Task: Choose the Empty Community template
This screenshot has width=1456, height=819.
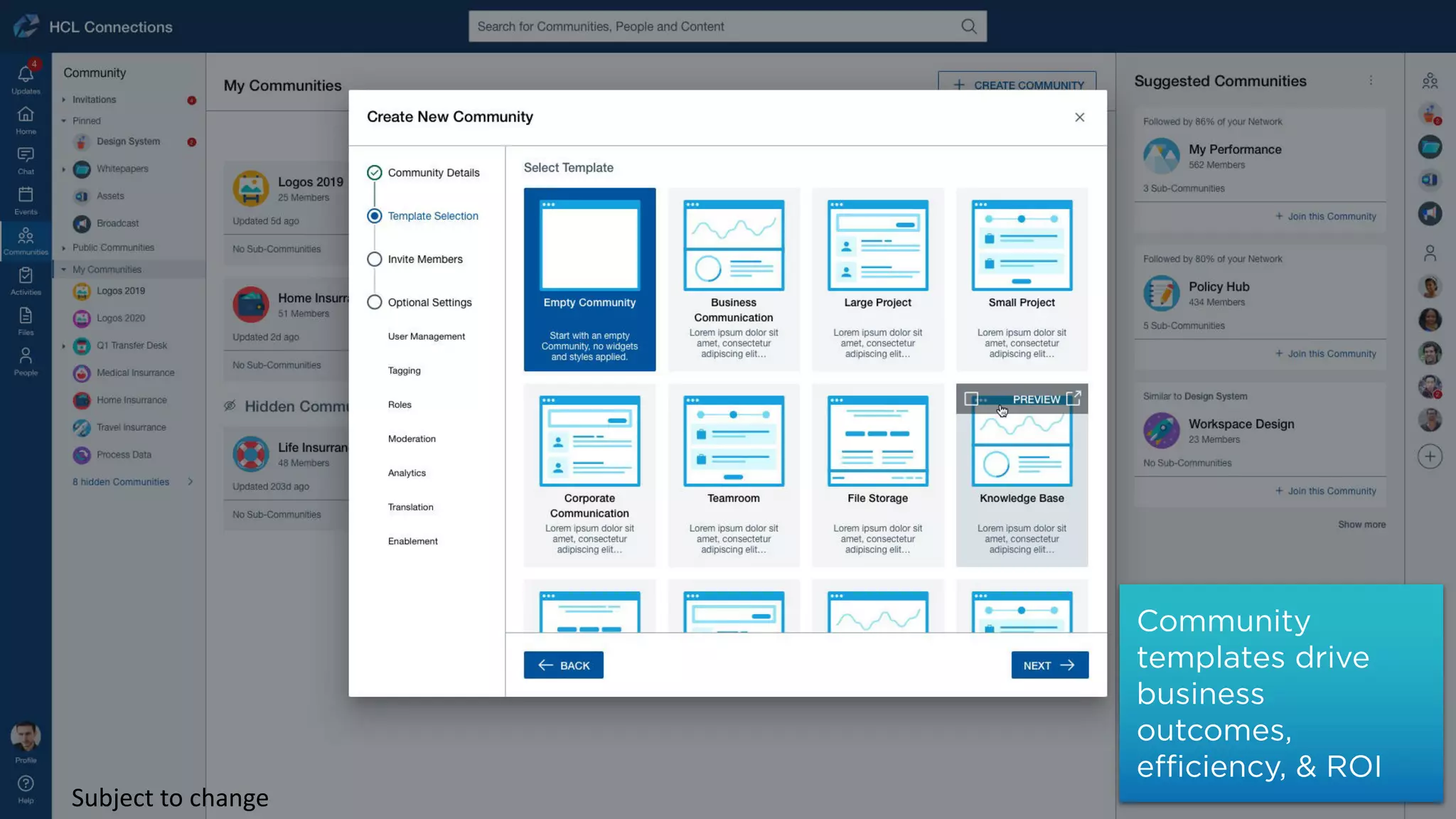Action: (589, 279)
